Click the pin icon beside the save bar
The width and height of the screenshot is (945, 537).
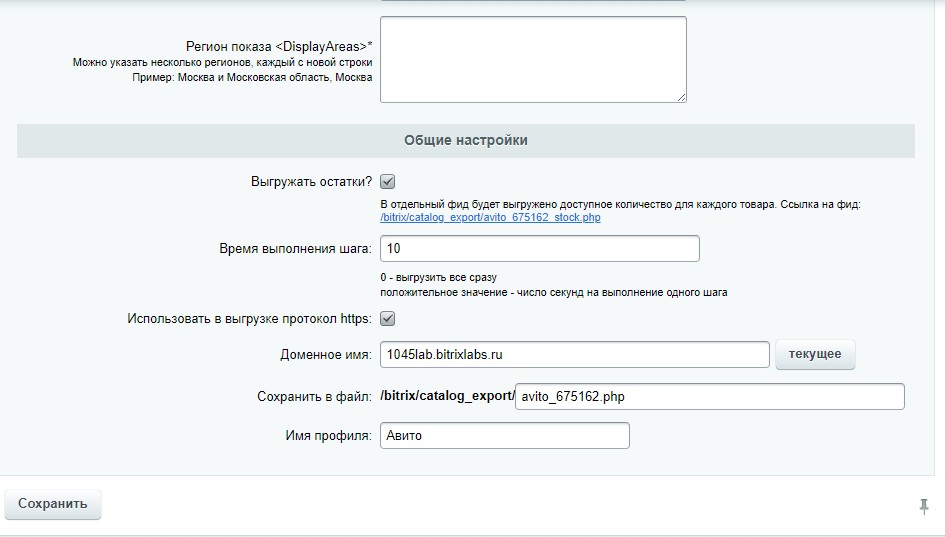(x=924, y=507)
